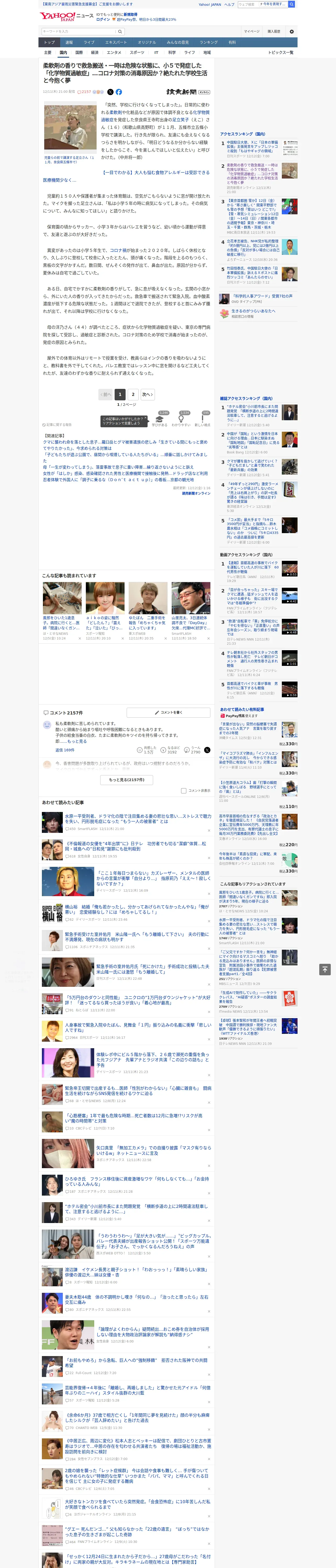
Task: Share the article on Facebook
Action: 119,92
